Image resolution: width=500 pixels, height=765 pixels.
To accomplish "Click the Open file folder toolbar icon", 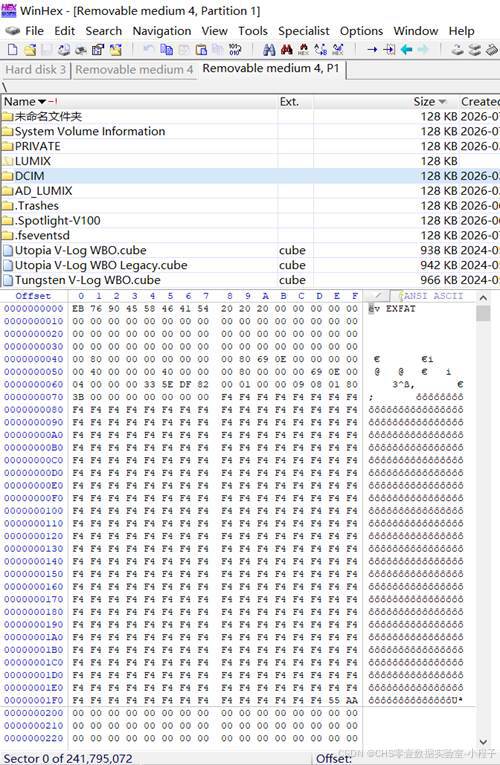I will [30, 49].
